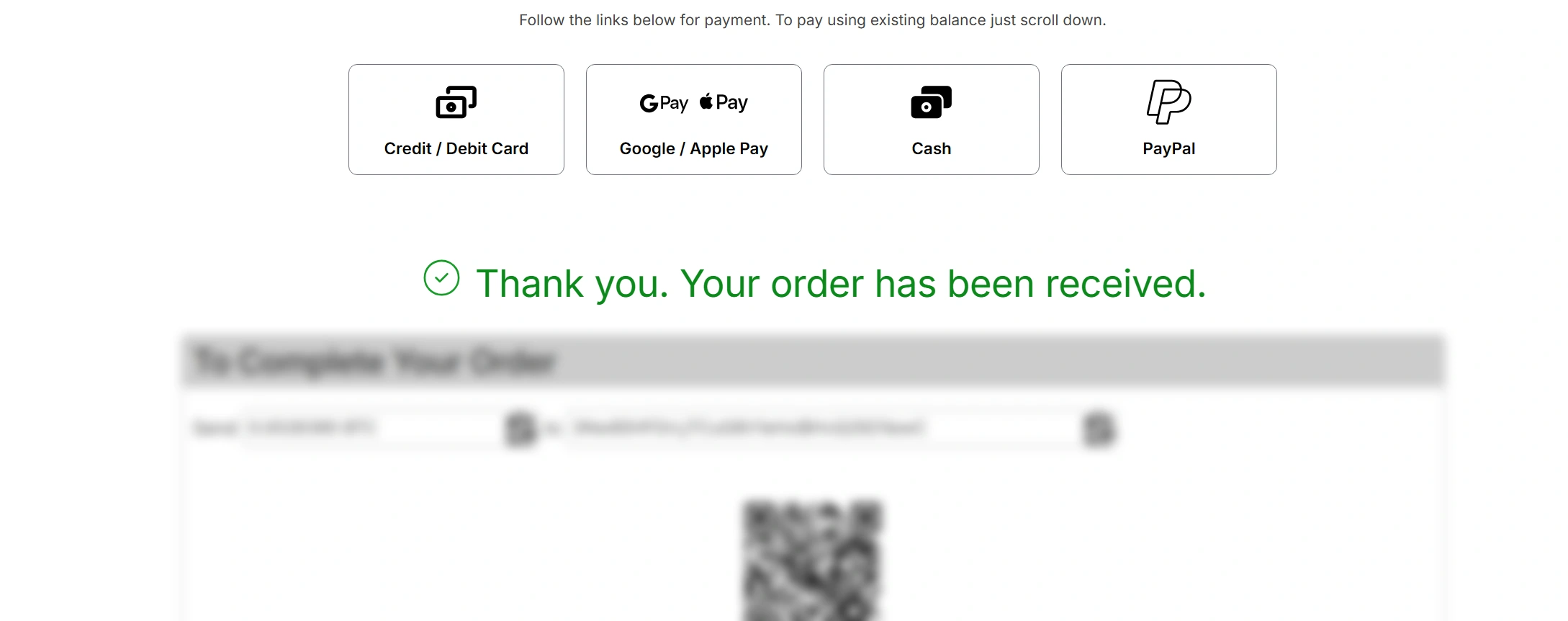Copy the blurred send amount using its icon
Viewport: 1568px width, 621px height.
521,429
